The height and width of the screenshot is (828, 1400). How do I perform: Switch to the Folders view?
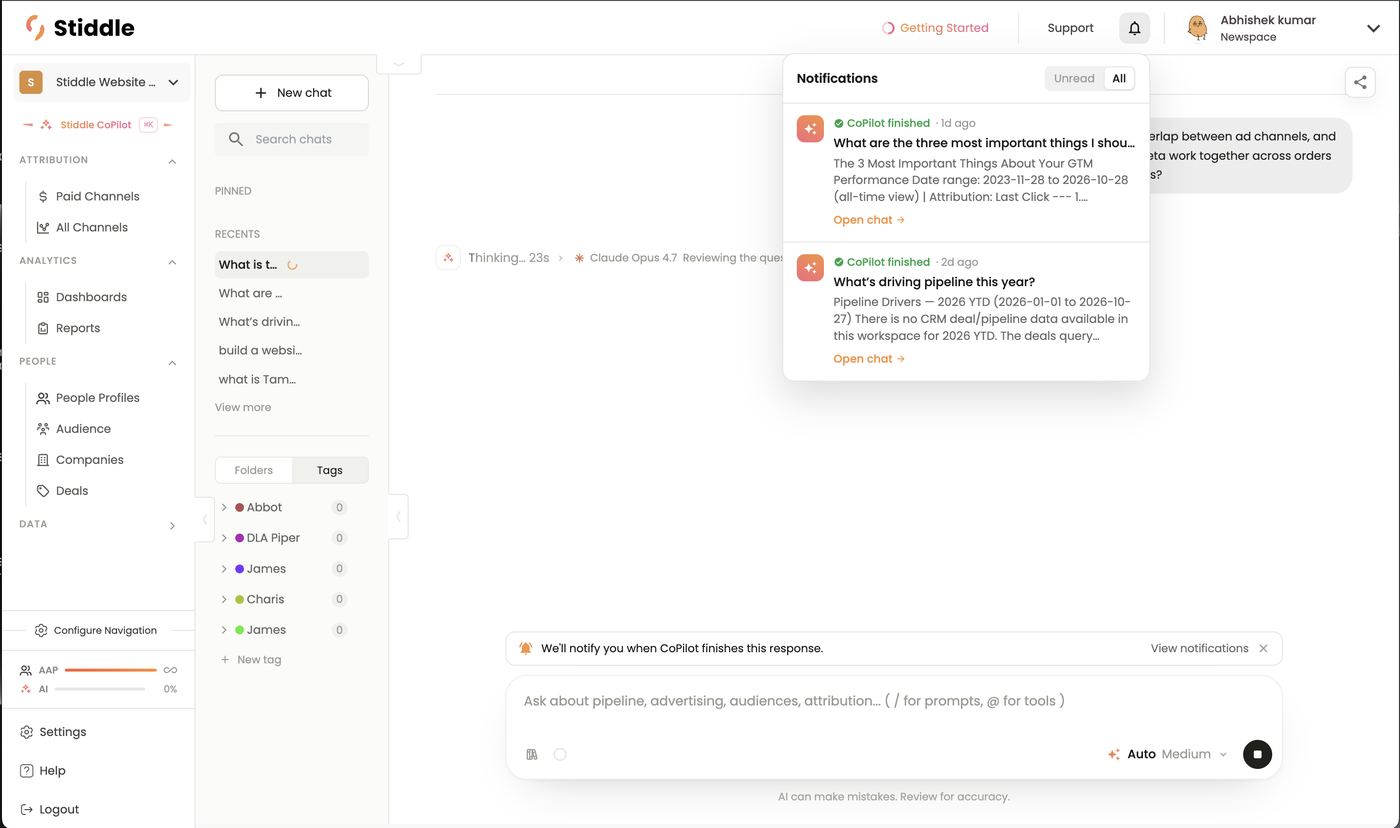pyautogui.click(x=253, y=470)
